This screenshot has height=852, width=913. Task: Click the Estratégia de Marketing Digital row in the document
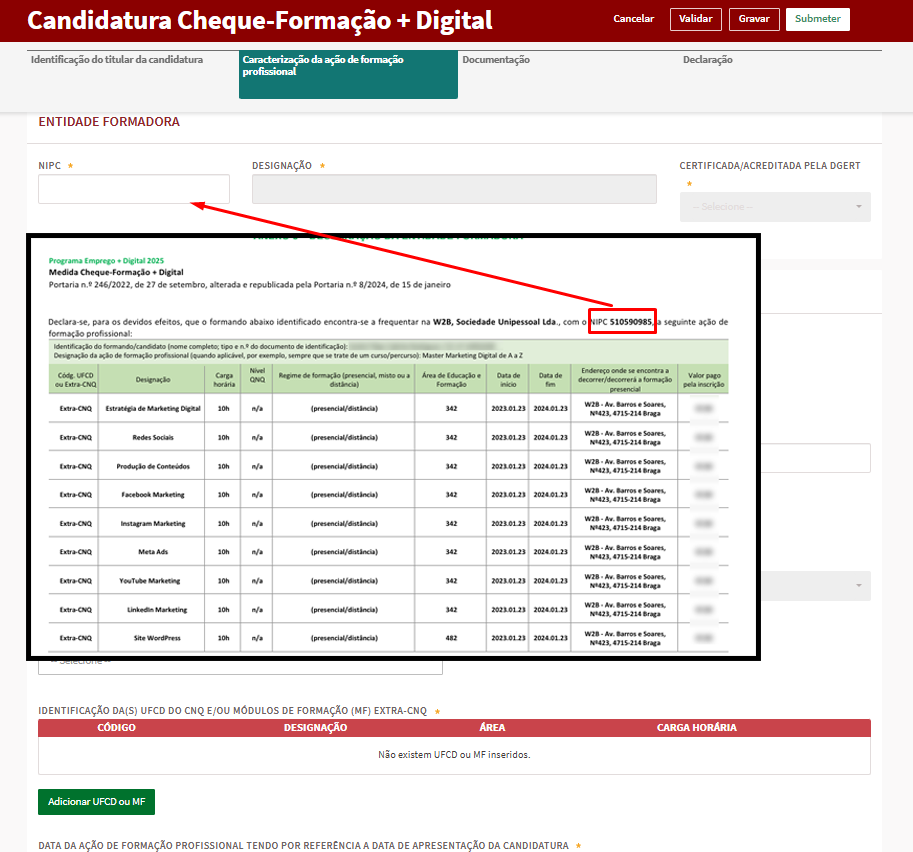point(153,408)
